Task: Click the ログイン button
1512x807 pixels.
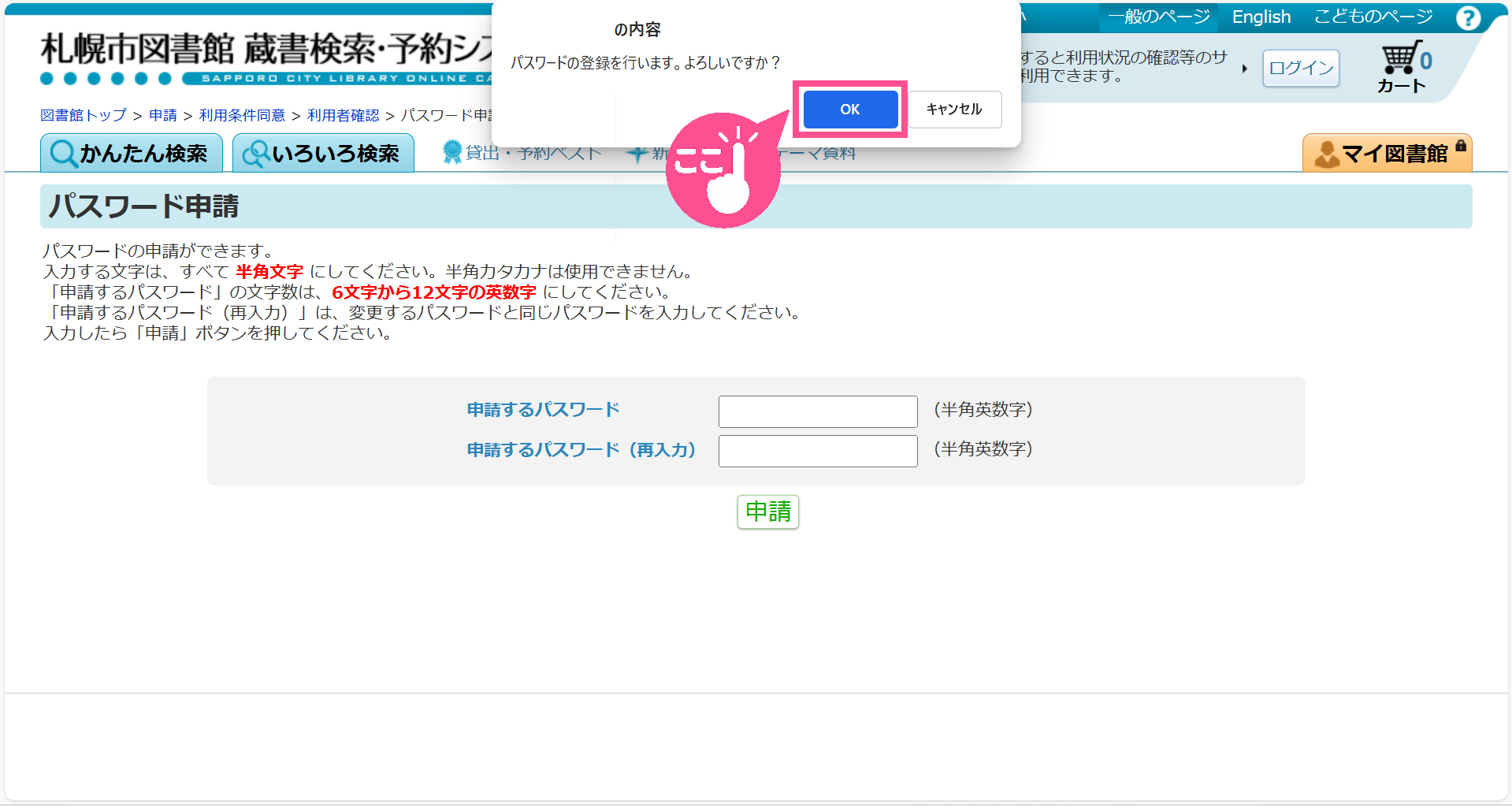Action: point(1301,69)
